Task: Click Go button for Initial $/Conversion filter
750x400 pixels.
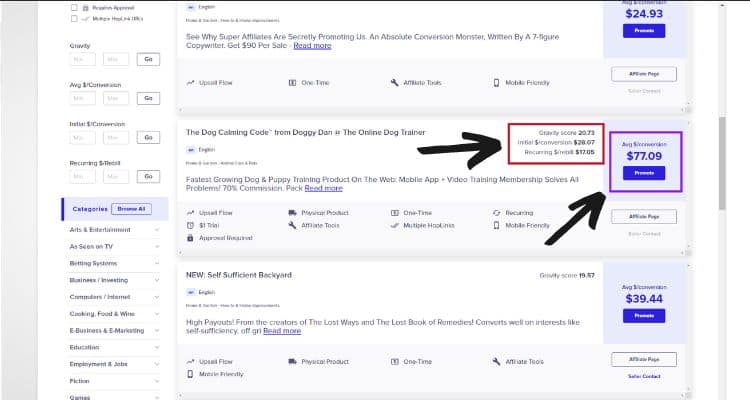Action: (x=148, y=137)
